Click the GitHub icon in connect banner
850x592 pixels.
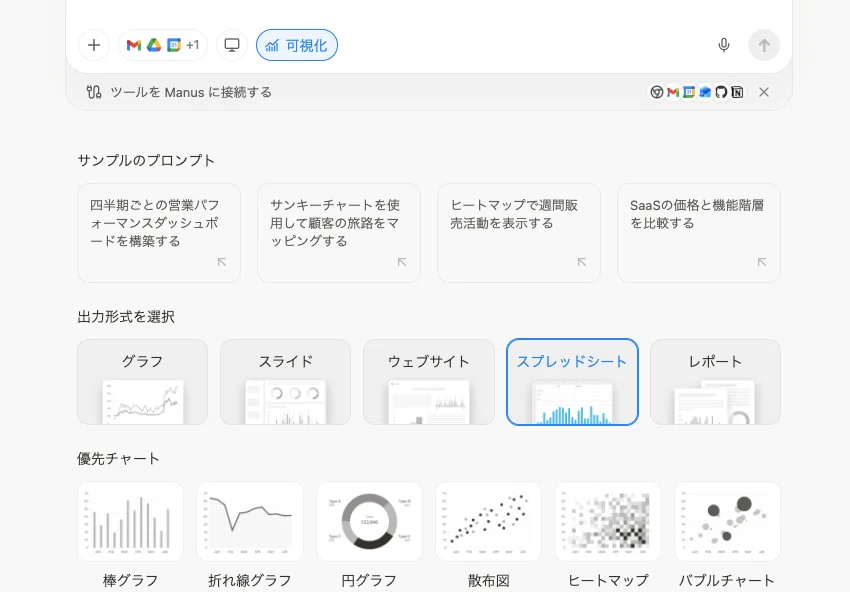(721, 92)
